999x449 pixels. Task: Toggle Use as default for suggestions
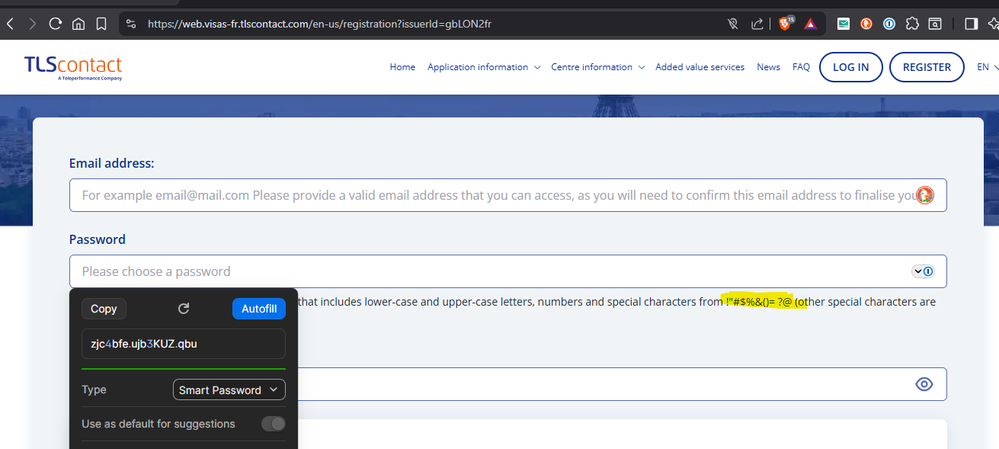273,424
